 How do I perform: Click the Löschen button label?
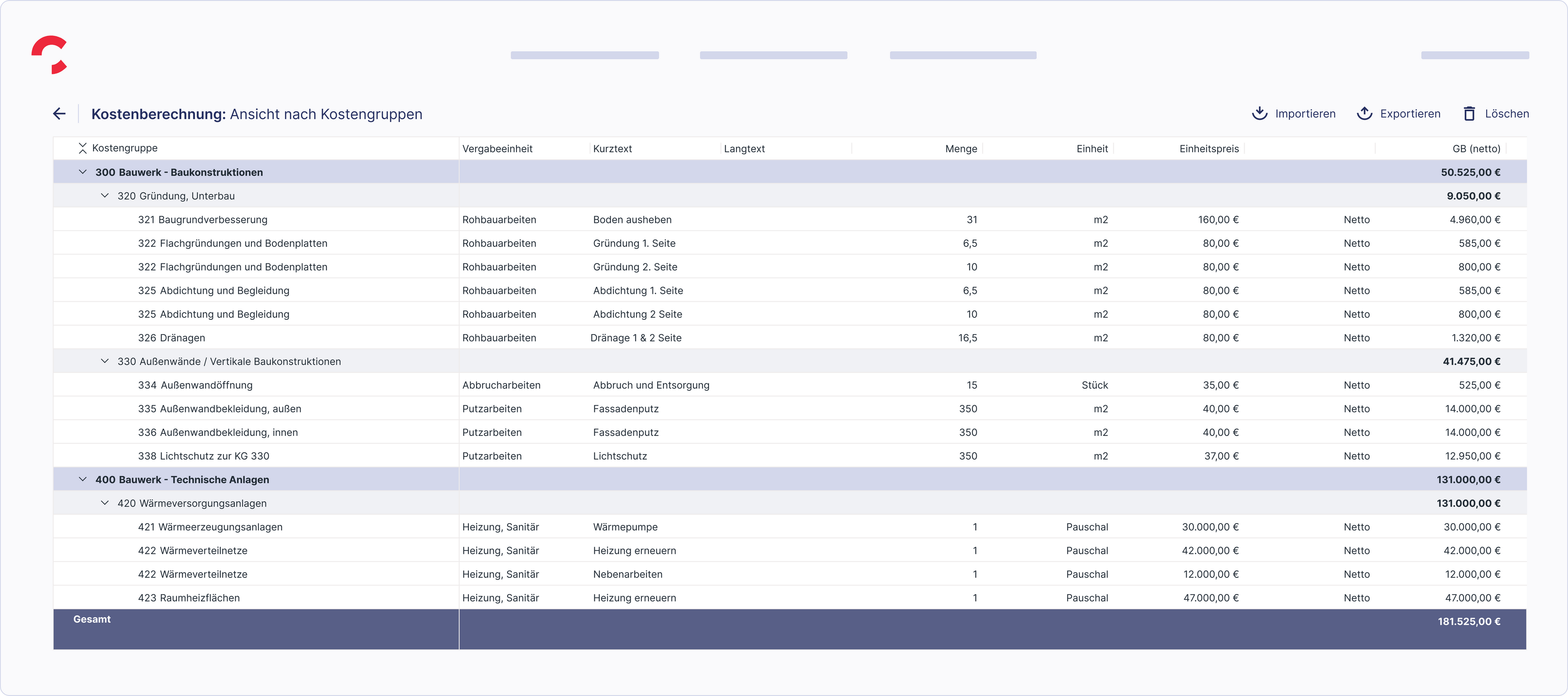(1507, 114)
